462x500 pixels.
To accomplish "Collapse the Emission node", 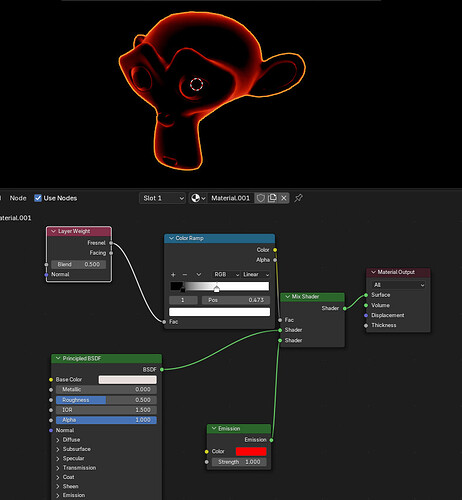I will point(214,428).
